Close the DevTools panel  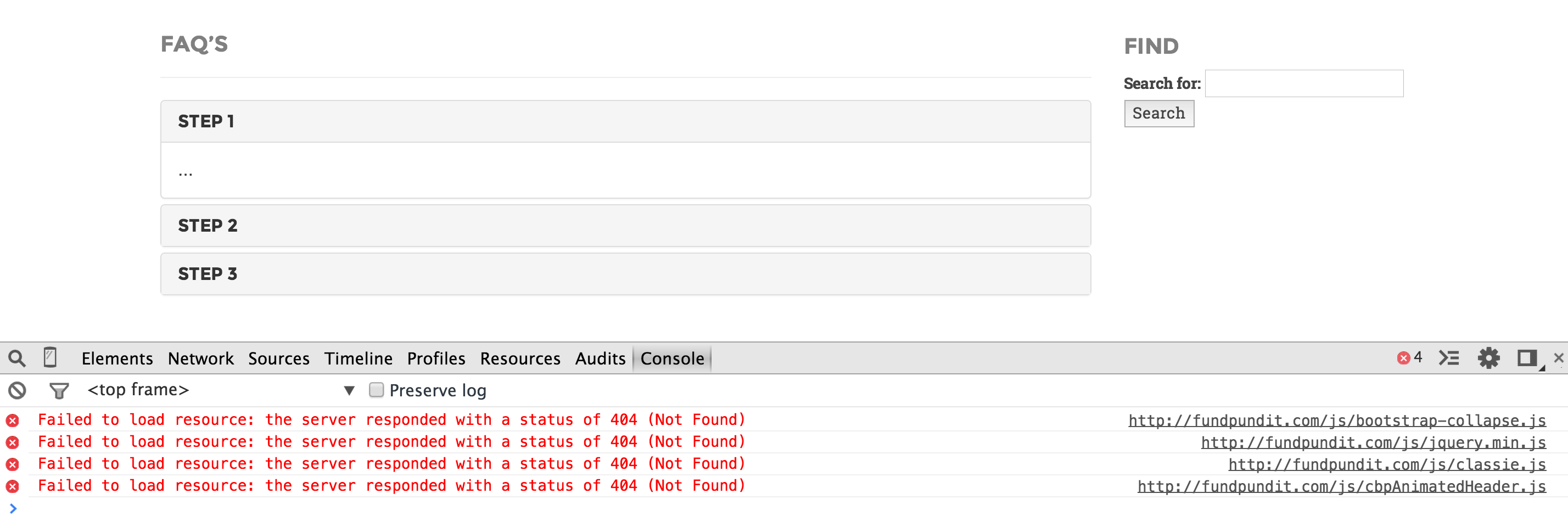1559,358
